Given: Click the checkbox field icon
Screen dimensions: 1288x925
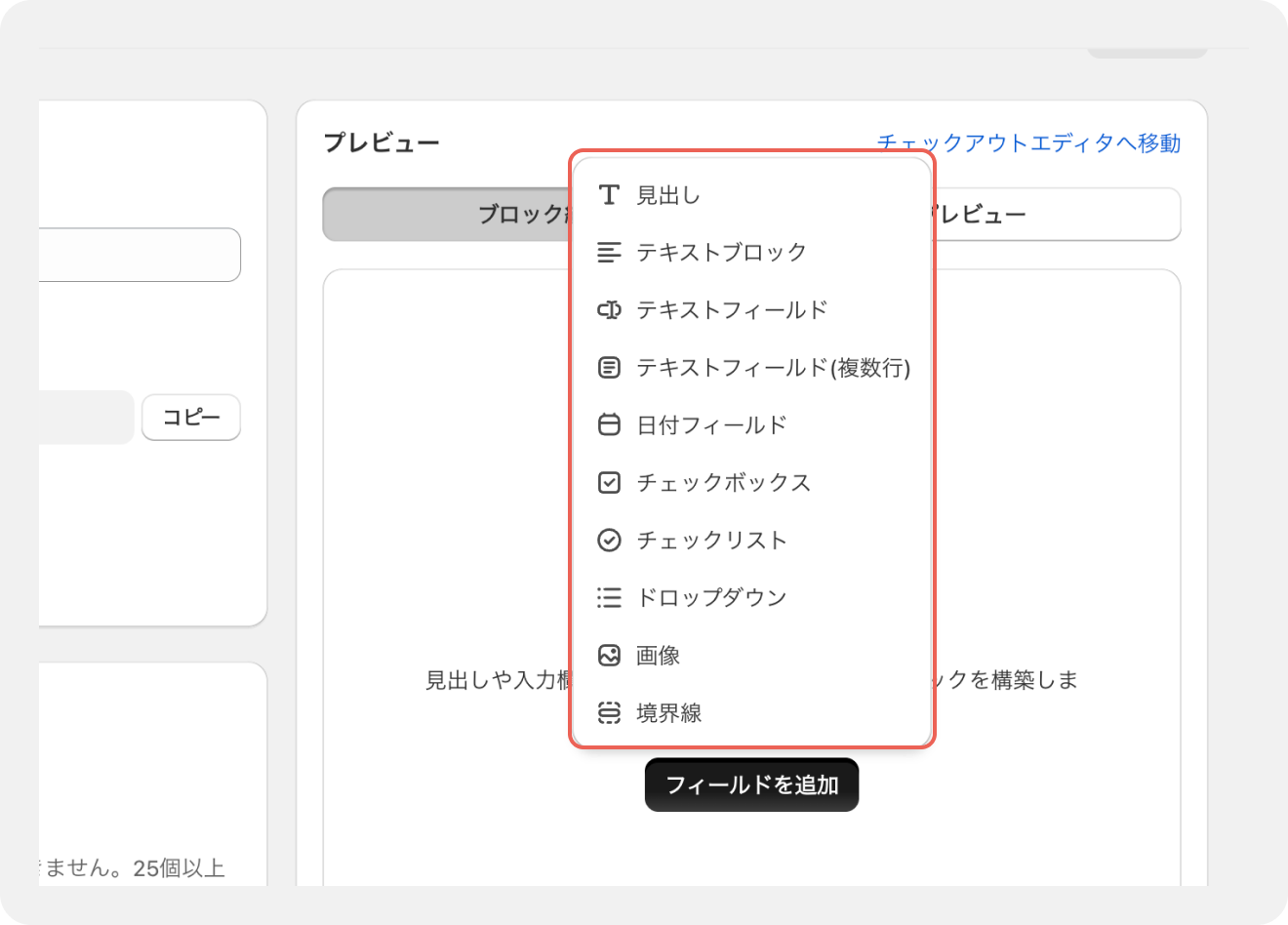Looking at the screenshot, I should point(609,483).
